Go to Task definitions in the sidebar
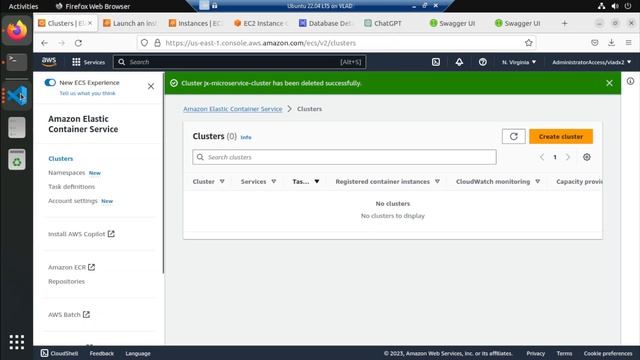The height and width of the screenshot is (360, 640). [x=71, y=187]
